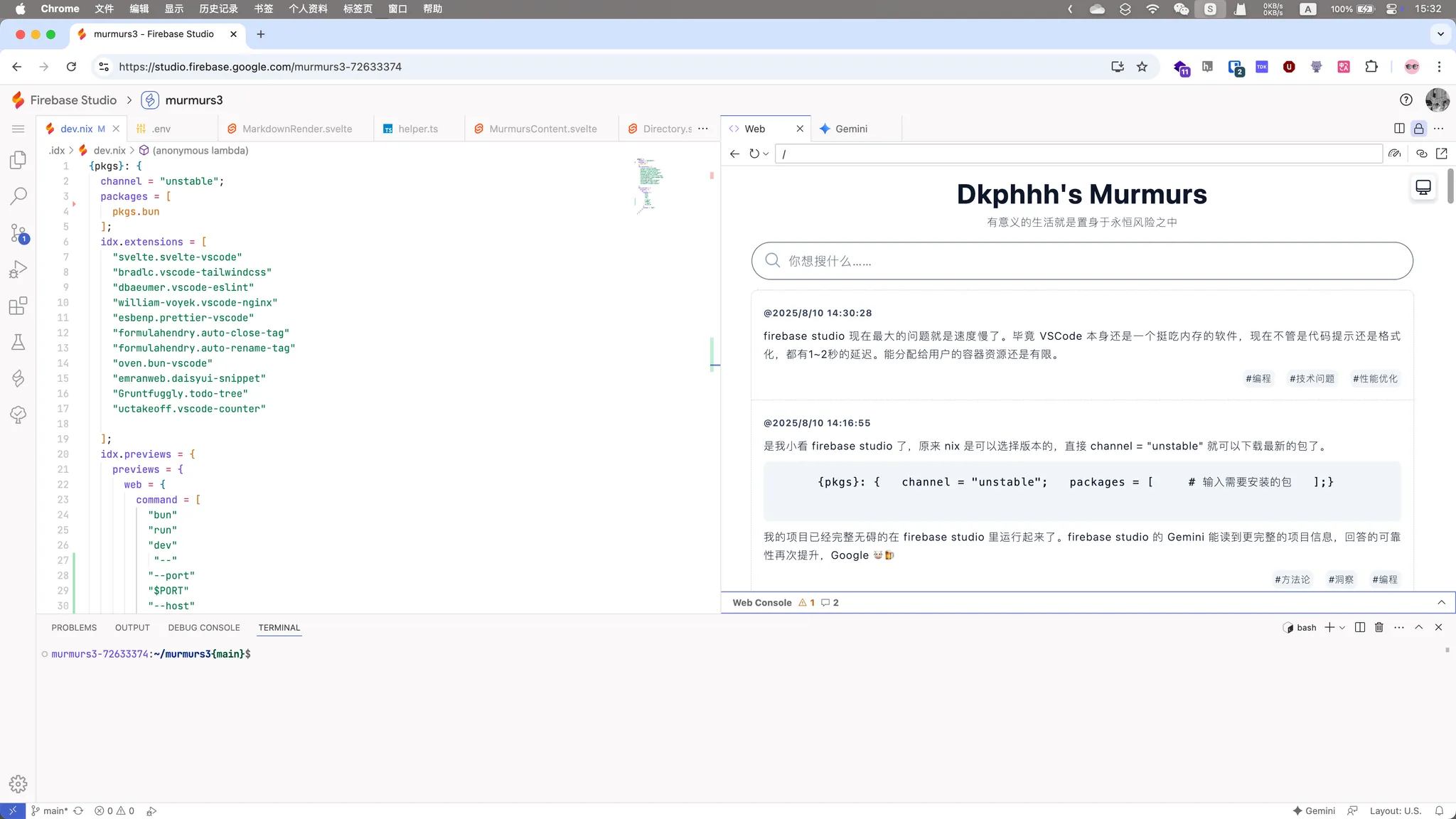Viewport: 1456px width, 819px height.
Task: Split the terminal panel
Action: 1360,627
